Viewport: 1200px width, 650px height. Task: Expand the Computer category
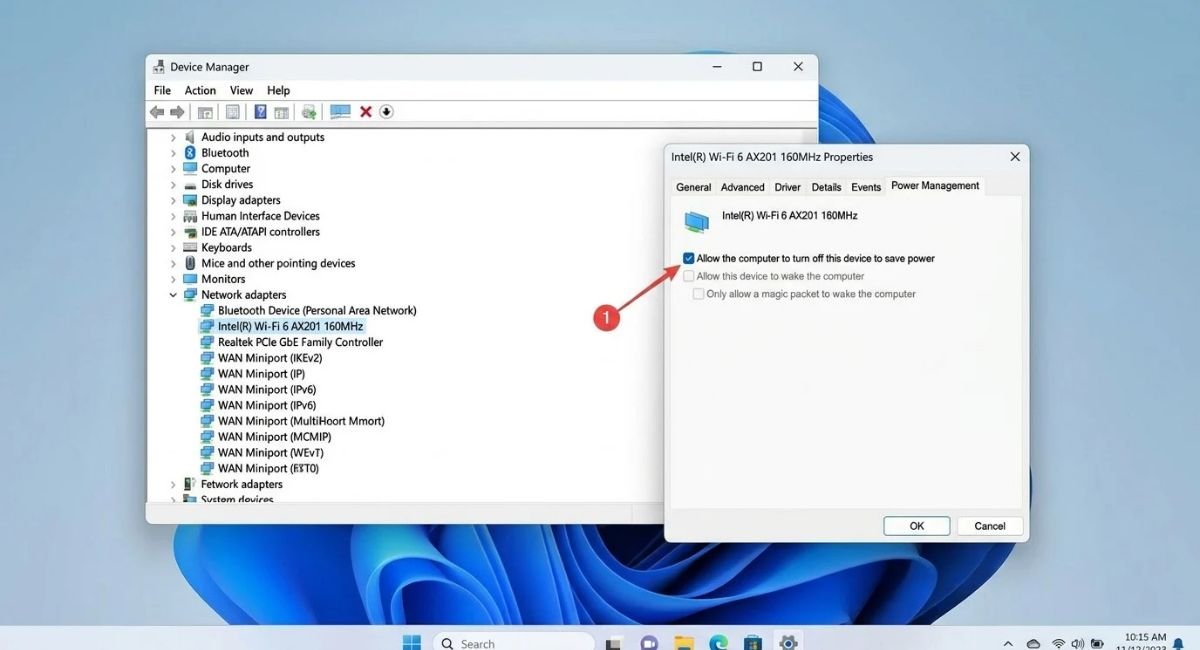(173, 169)
